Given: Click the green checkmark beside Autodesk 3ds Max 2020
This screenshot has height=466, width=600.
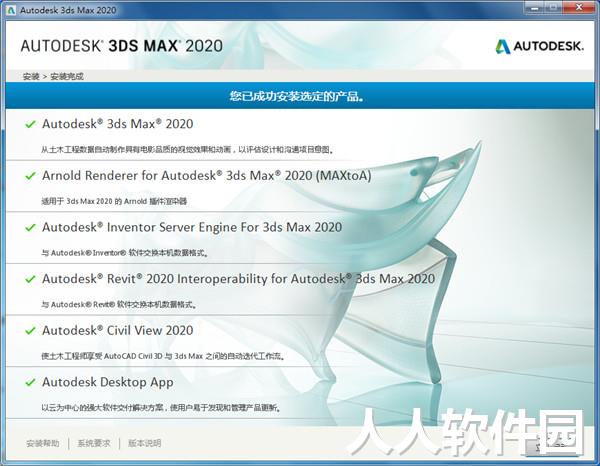Looking at the screenshot, I should click(x=30, y=124).
